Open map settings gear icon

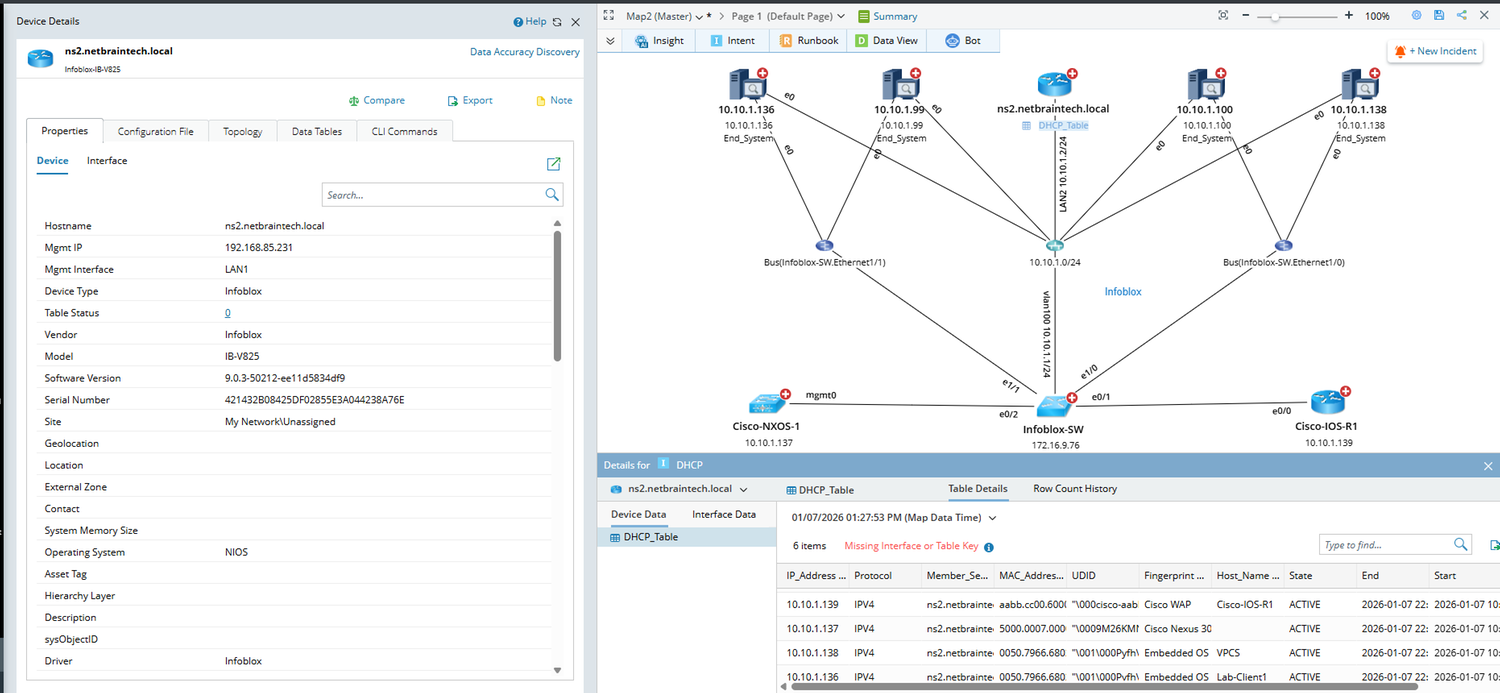pyautogui.click(x=1416, y=16)
